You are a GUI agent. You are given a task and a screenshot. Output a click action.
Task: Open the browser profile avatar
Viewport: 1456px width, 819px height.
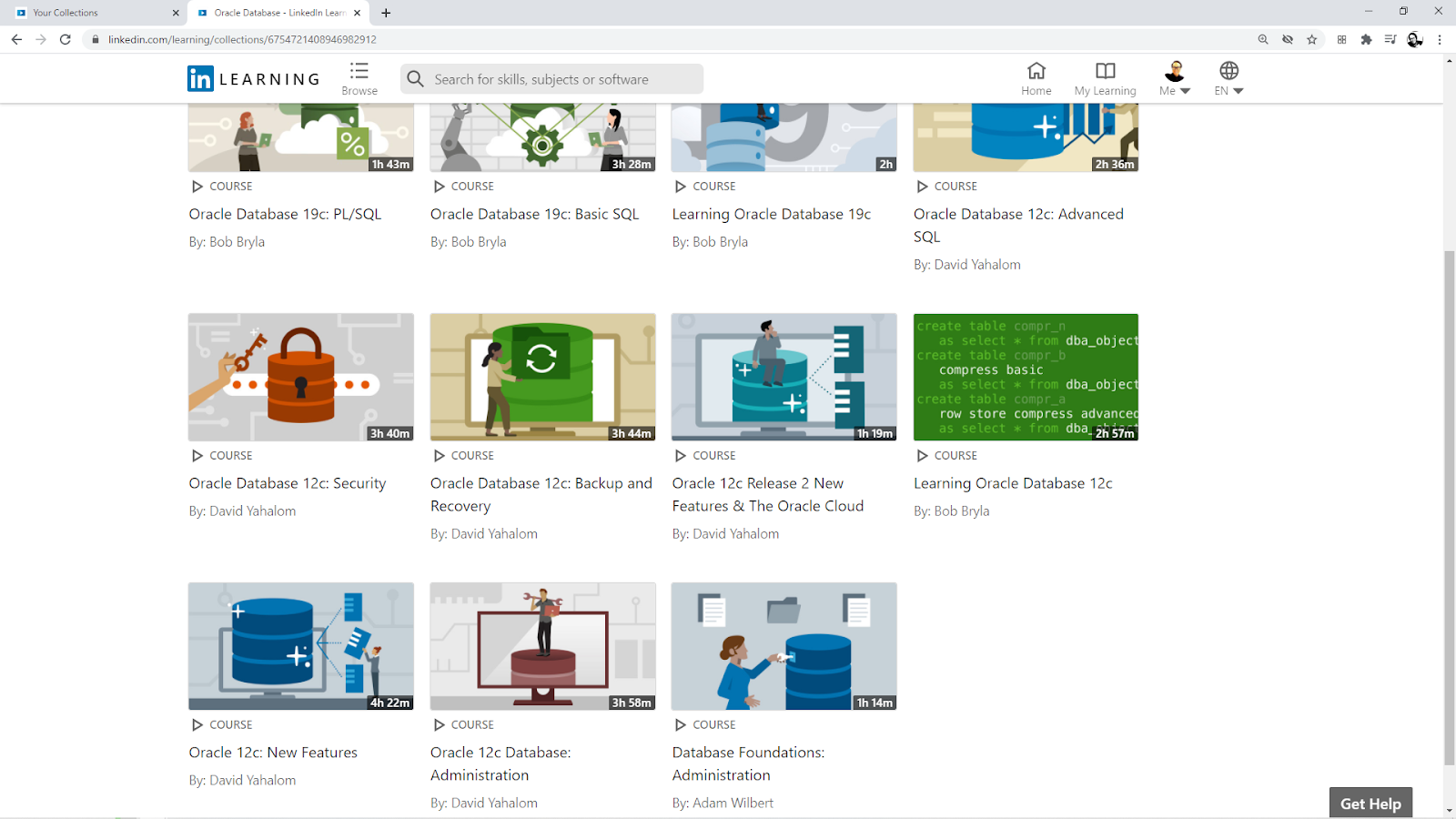click(x=1415, y=39)
